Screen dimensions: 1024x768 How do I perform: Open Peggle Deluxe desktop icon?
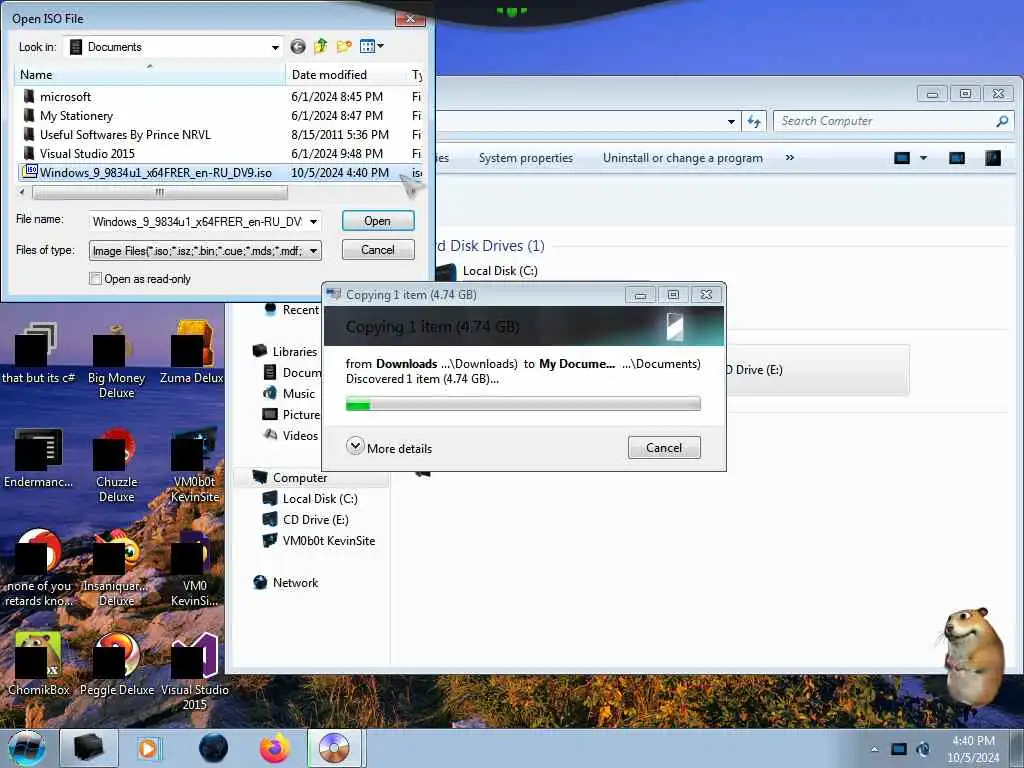[x=116, y=665]
